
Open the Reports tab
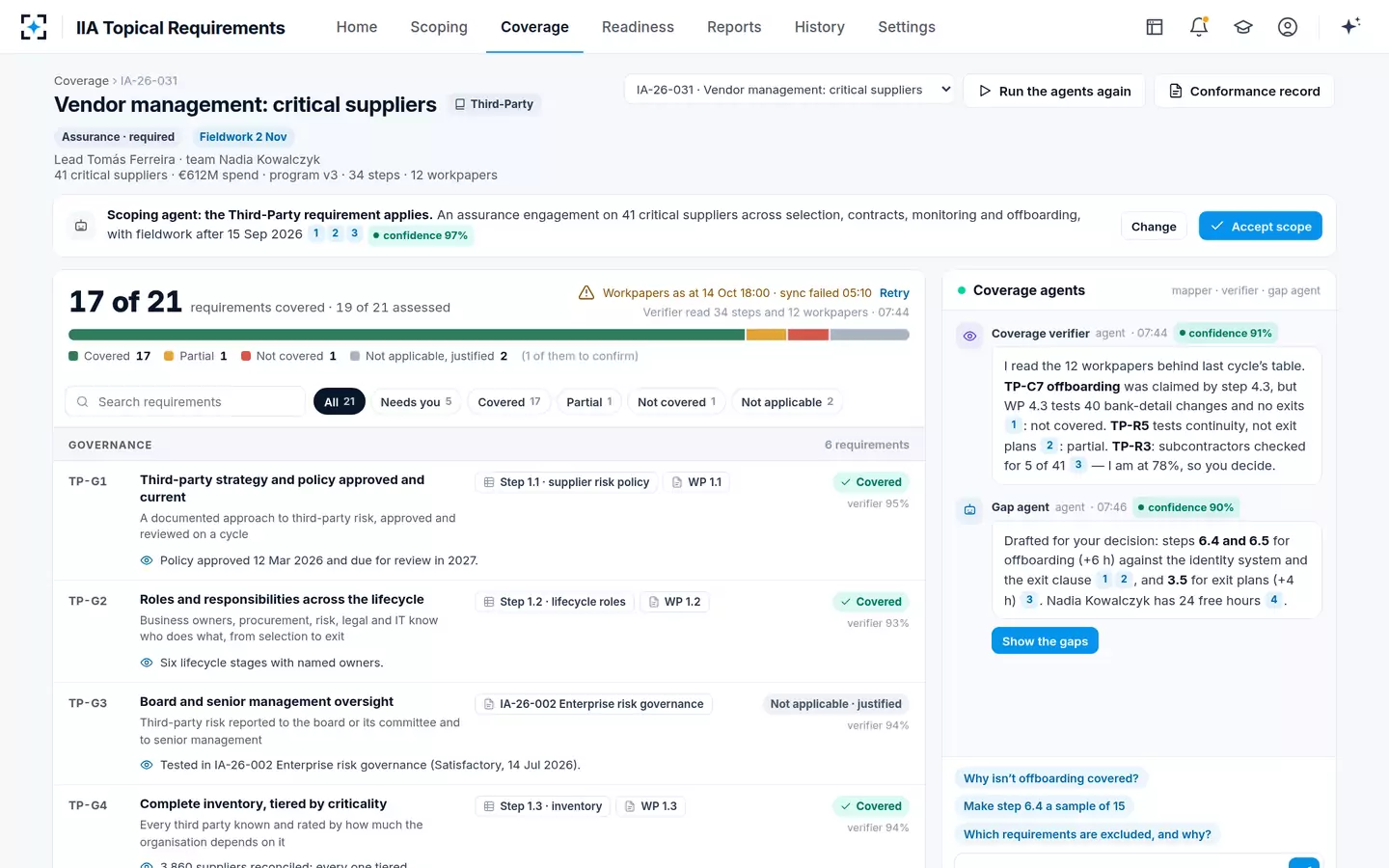734,27
